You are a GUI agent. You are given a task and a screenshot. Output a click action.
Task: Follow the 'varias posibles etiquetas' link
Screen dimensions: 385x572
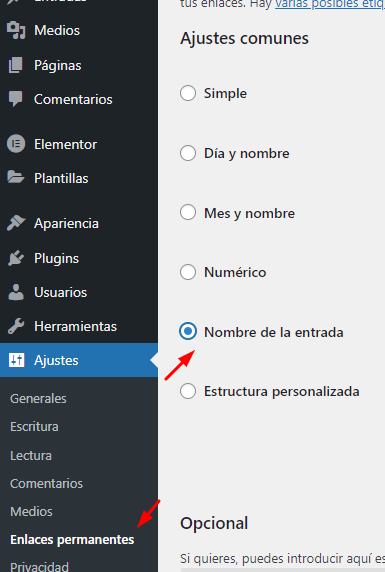[x=330, y=4]
